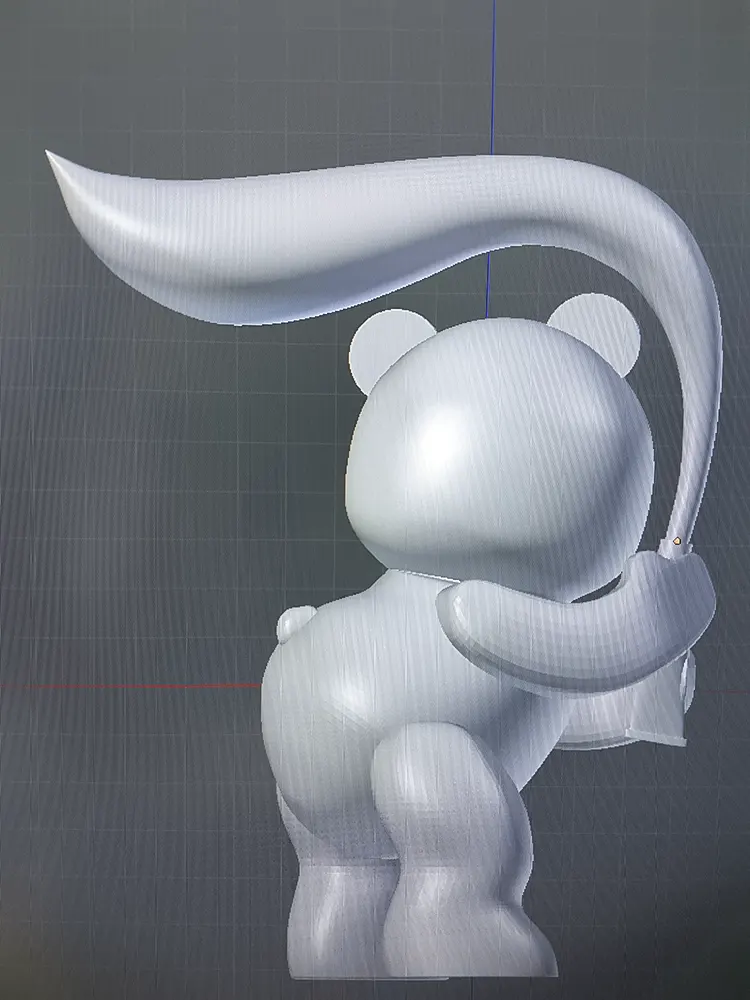Click the small round tail nub
The image size is (750, 1000).
290,625
